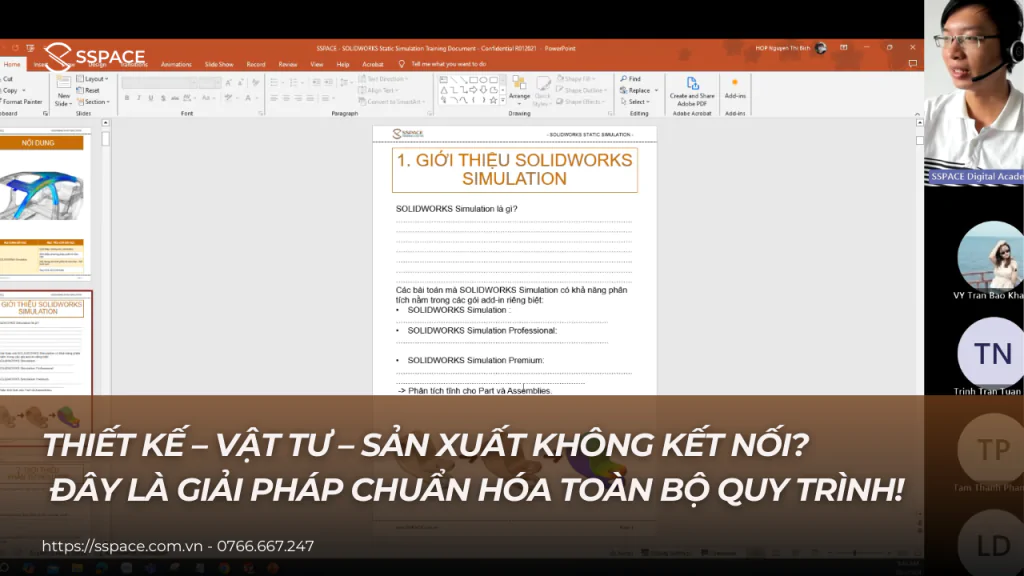Click the Clear All Formatting icon
The height and width of the screenshot is (576, 1024).
(x=255, y=83)
